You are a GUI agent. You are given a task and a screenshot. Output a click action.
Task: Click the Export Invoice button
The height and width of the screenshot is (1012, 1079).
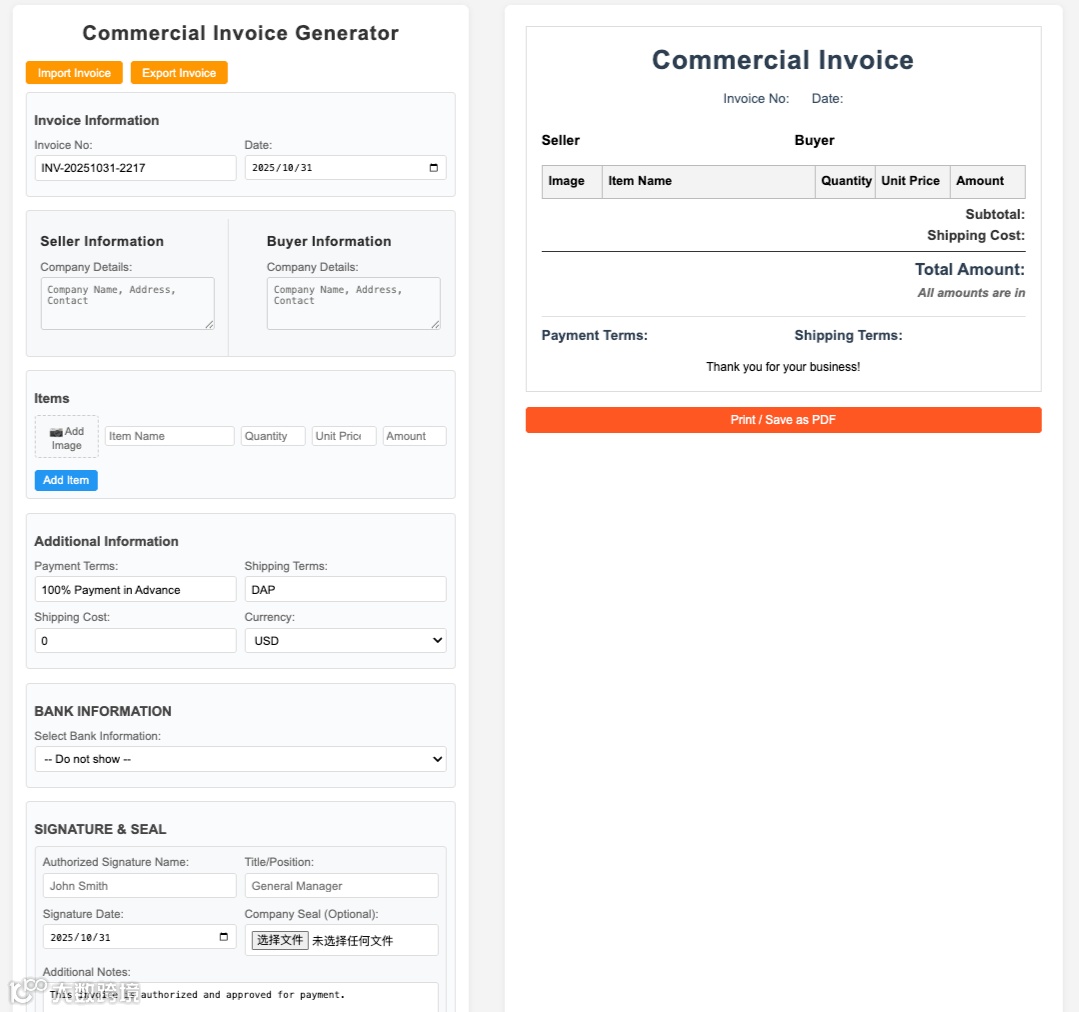[x=179, y=73]
